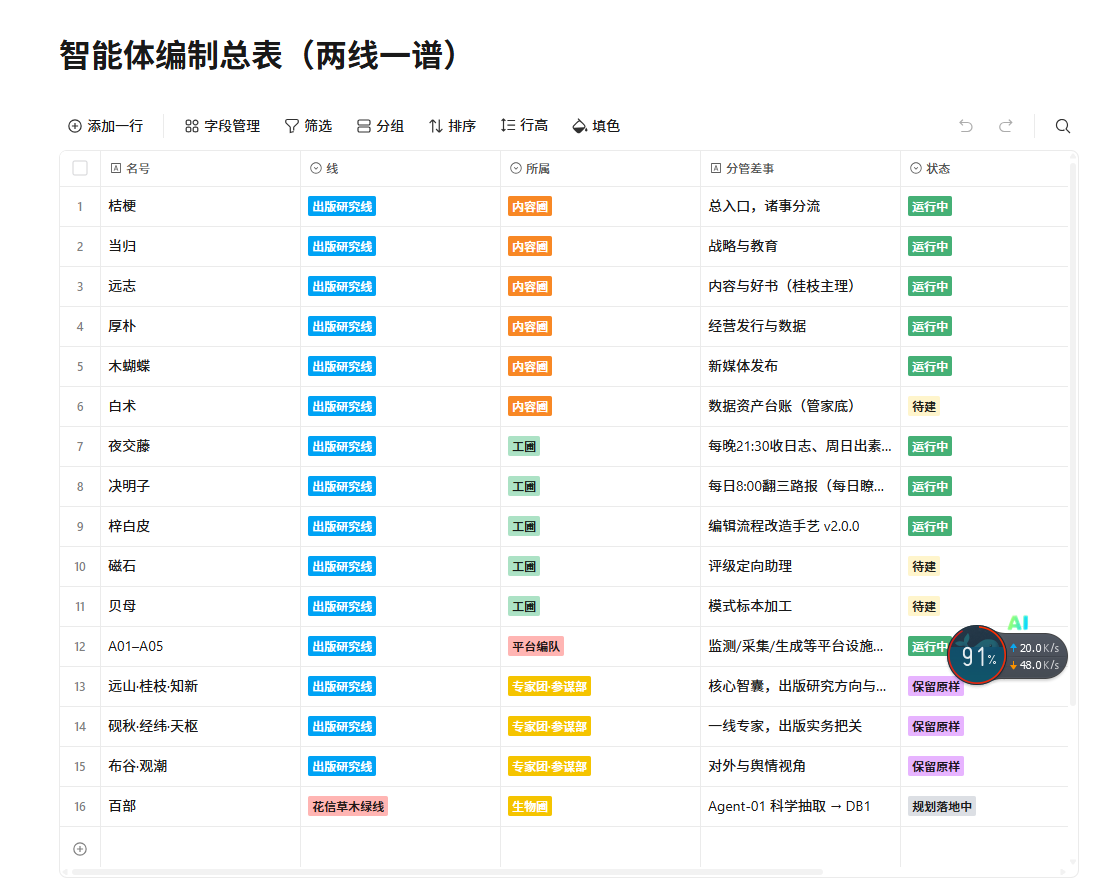The width and height of the screenshot is (1094, 884).
Task: Select the cell 决明子
Action: 200,486
